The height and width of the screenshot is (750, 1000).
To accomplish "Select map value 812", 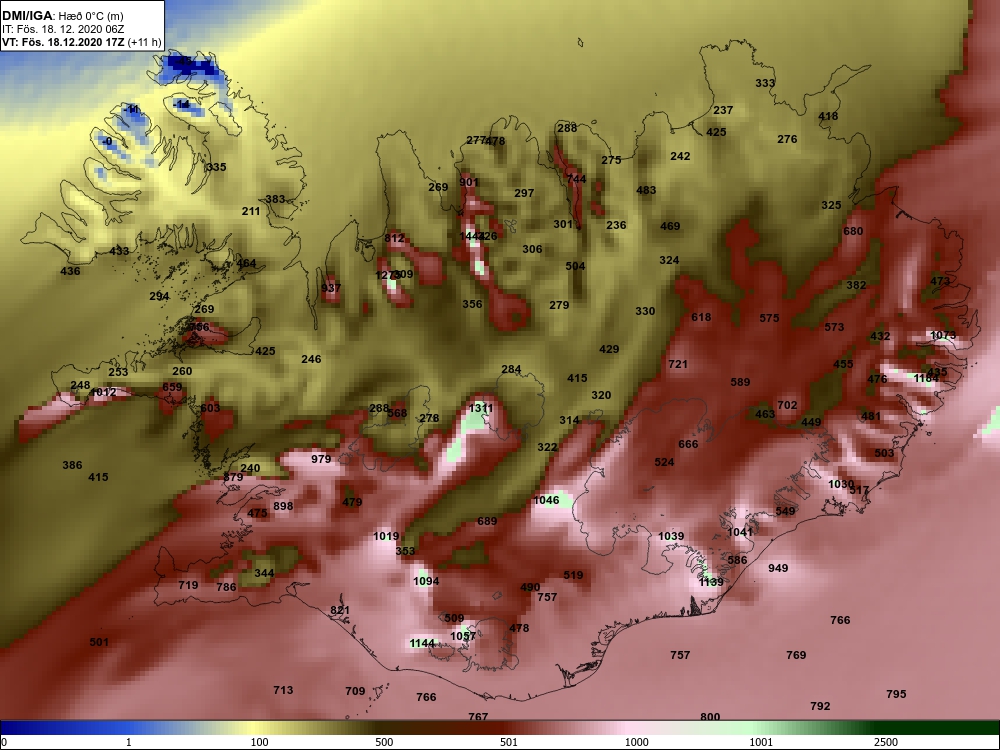I will [x=394, y=239].
